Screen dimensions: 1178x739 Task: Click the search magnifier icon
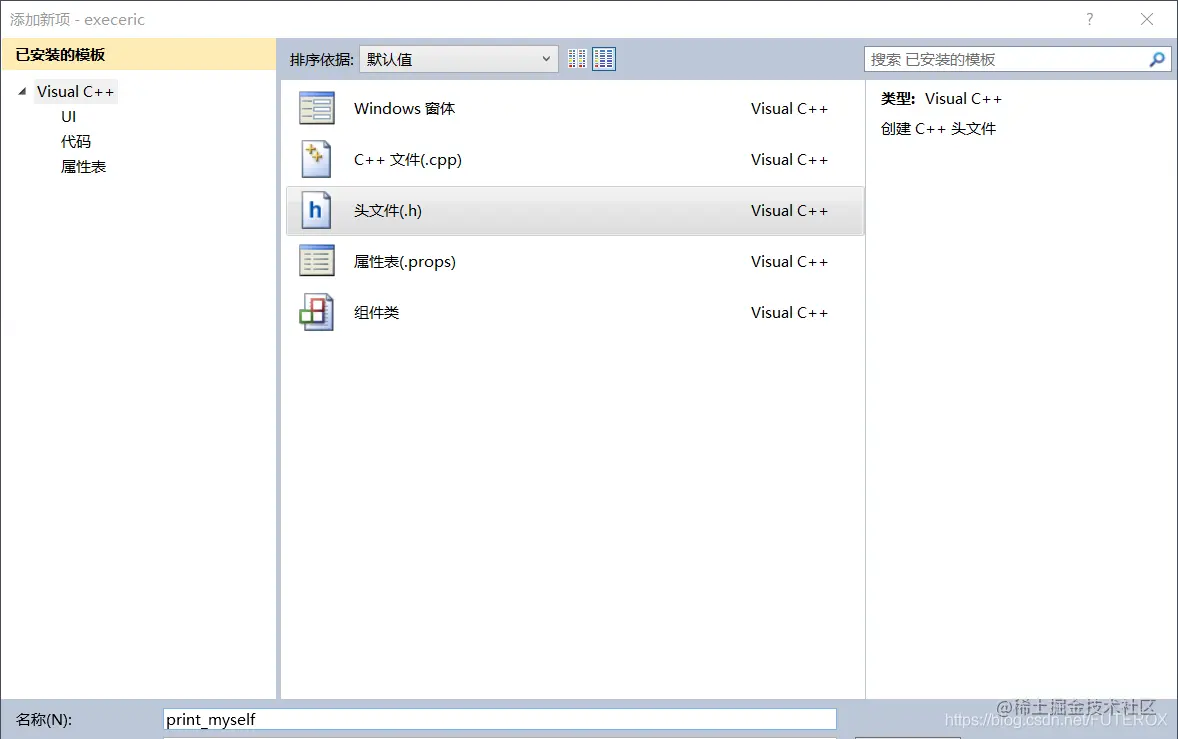pyautogui.click(x=1157, y=59)
